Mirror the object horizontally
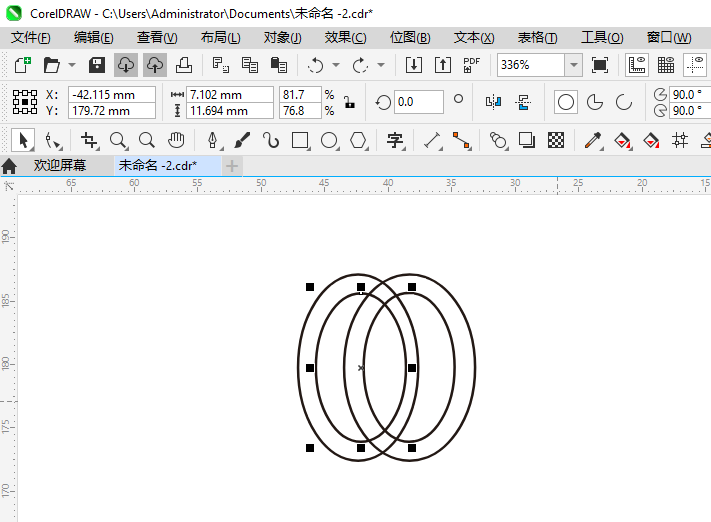 point(494,102)
